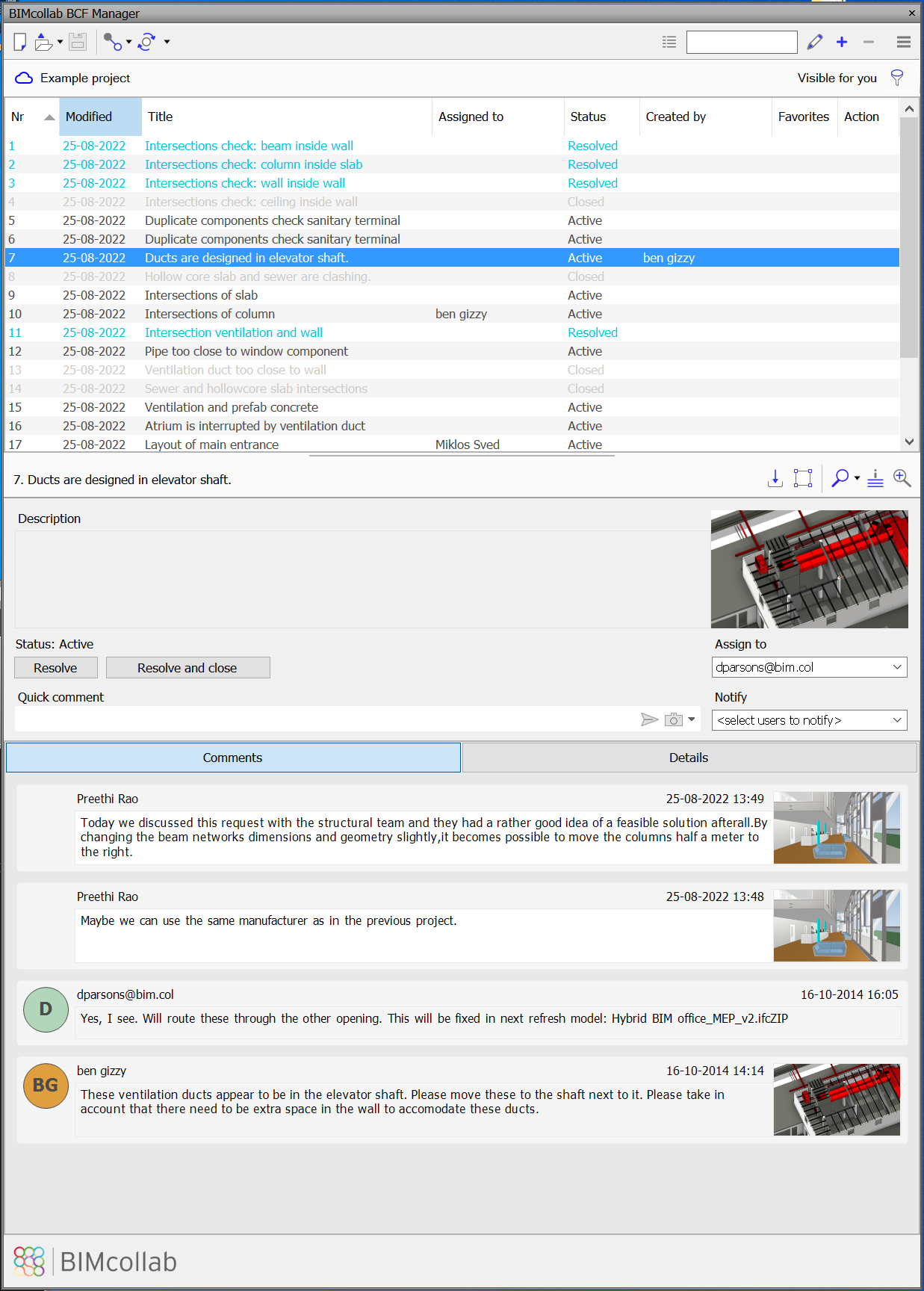This screenshot has width=924, height=1291.
Task: Sort issues by the Modified column header
Action: point(100,117)
